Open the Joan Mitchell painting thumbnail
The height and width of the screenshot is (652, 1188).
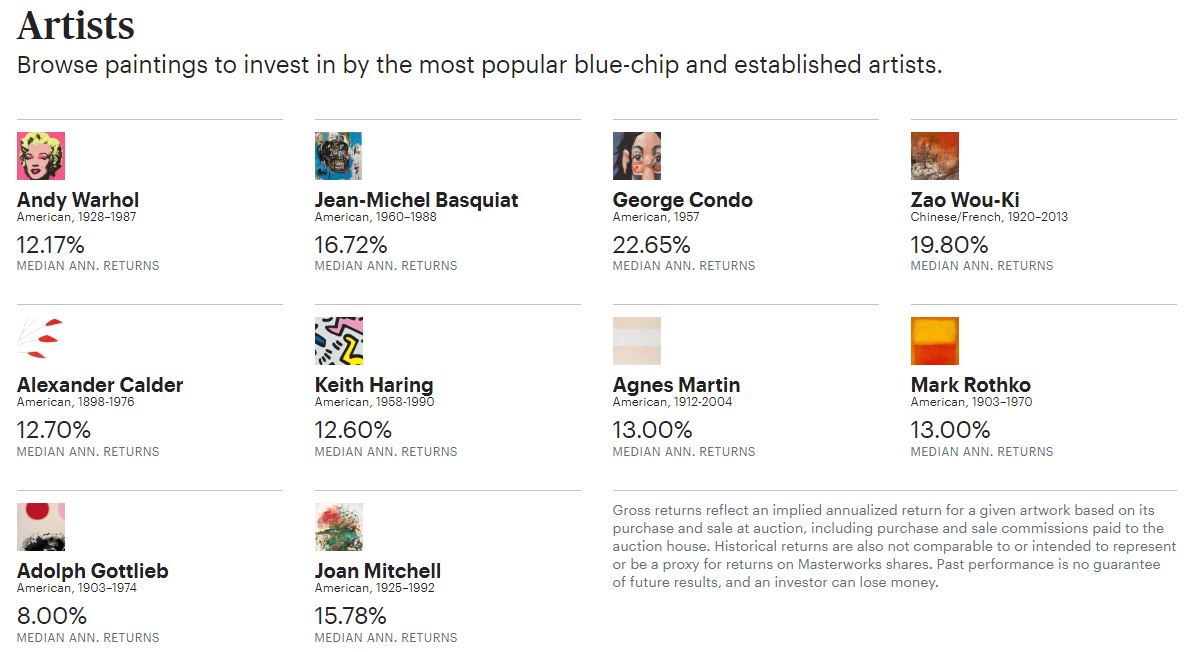(x=339, y=527)
